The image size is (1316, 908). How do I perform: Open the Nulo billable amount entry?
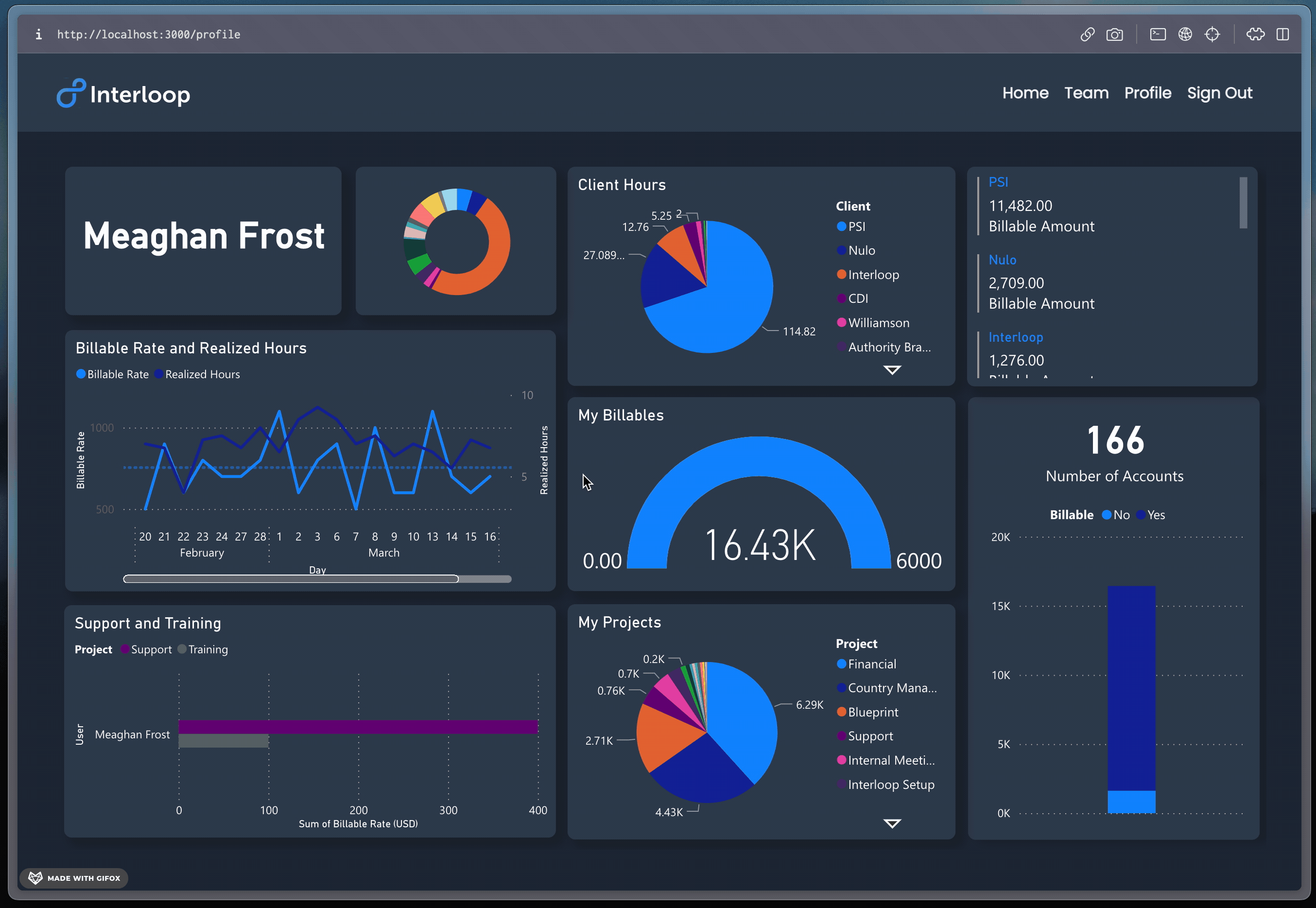coord(1041,283)
